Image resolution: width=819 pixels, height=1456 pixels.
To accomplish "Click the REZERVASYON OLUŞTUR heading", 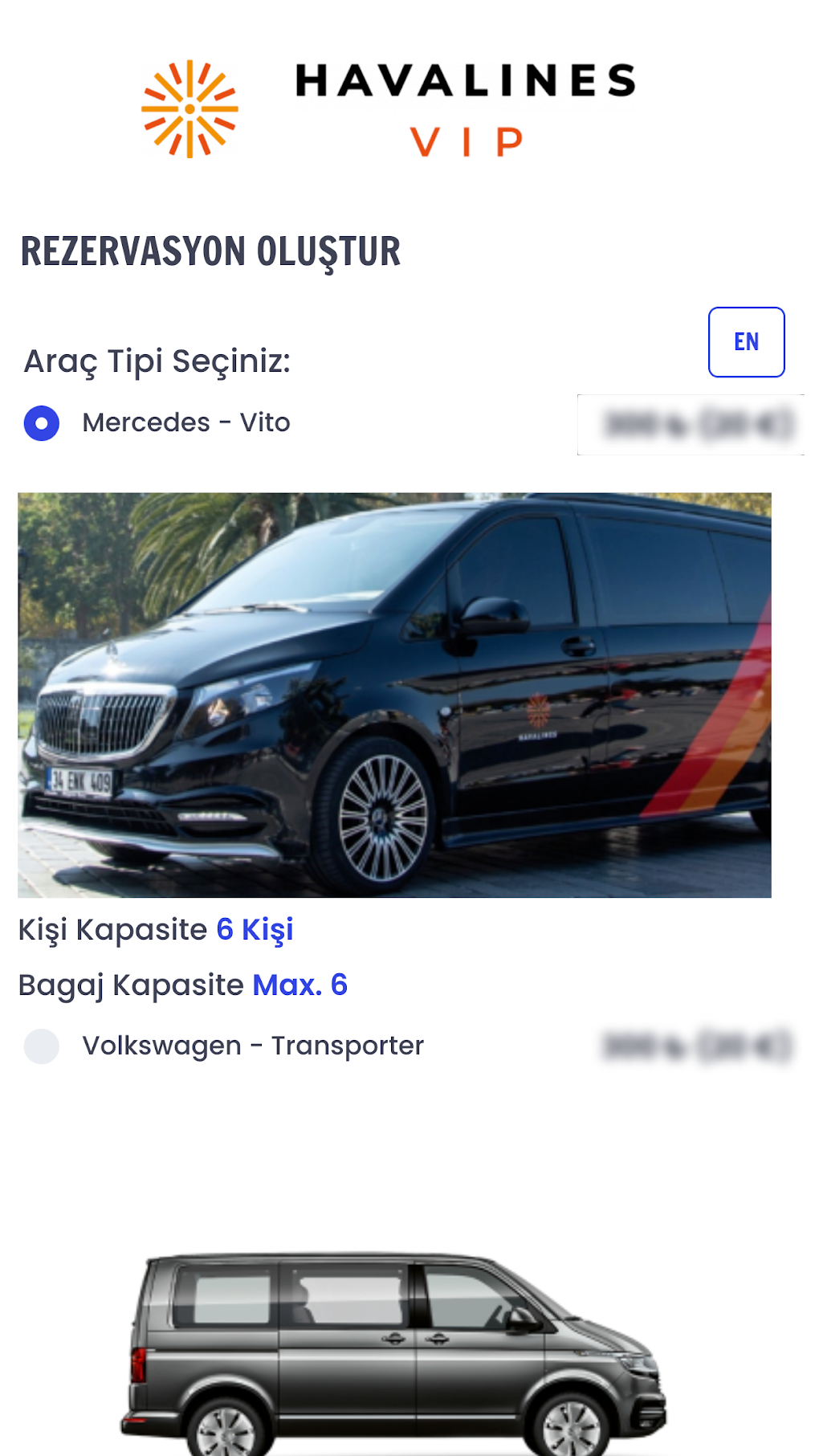I will (x=210, y=252).
